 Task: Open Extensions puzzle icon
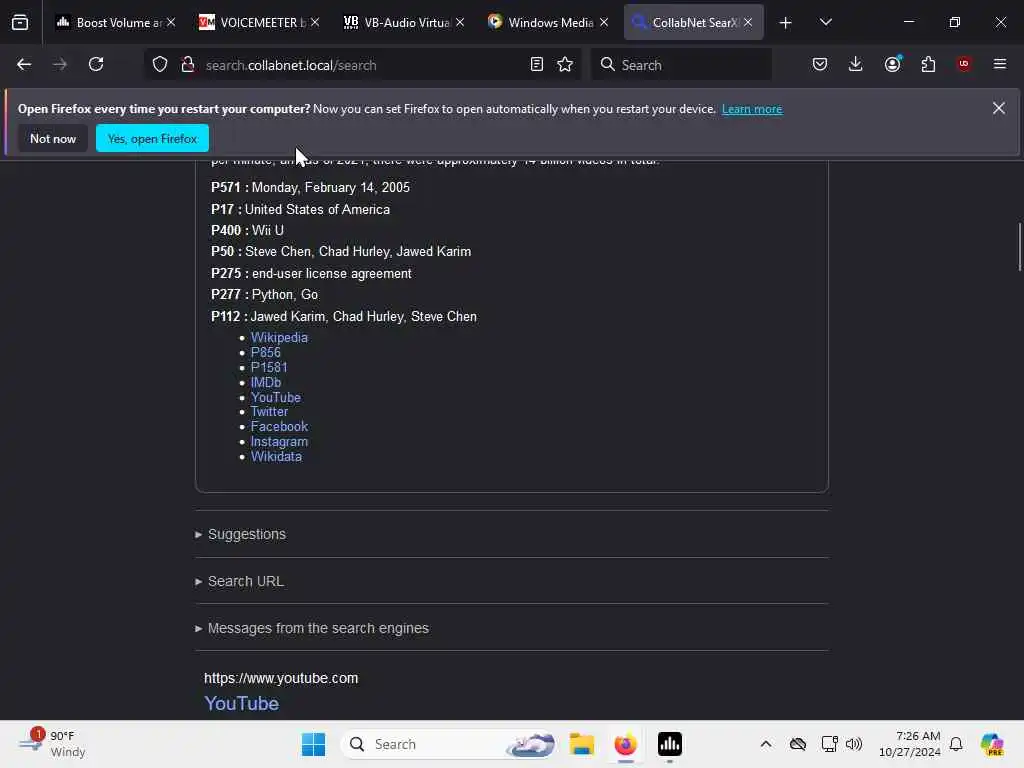[928, 64]
